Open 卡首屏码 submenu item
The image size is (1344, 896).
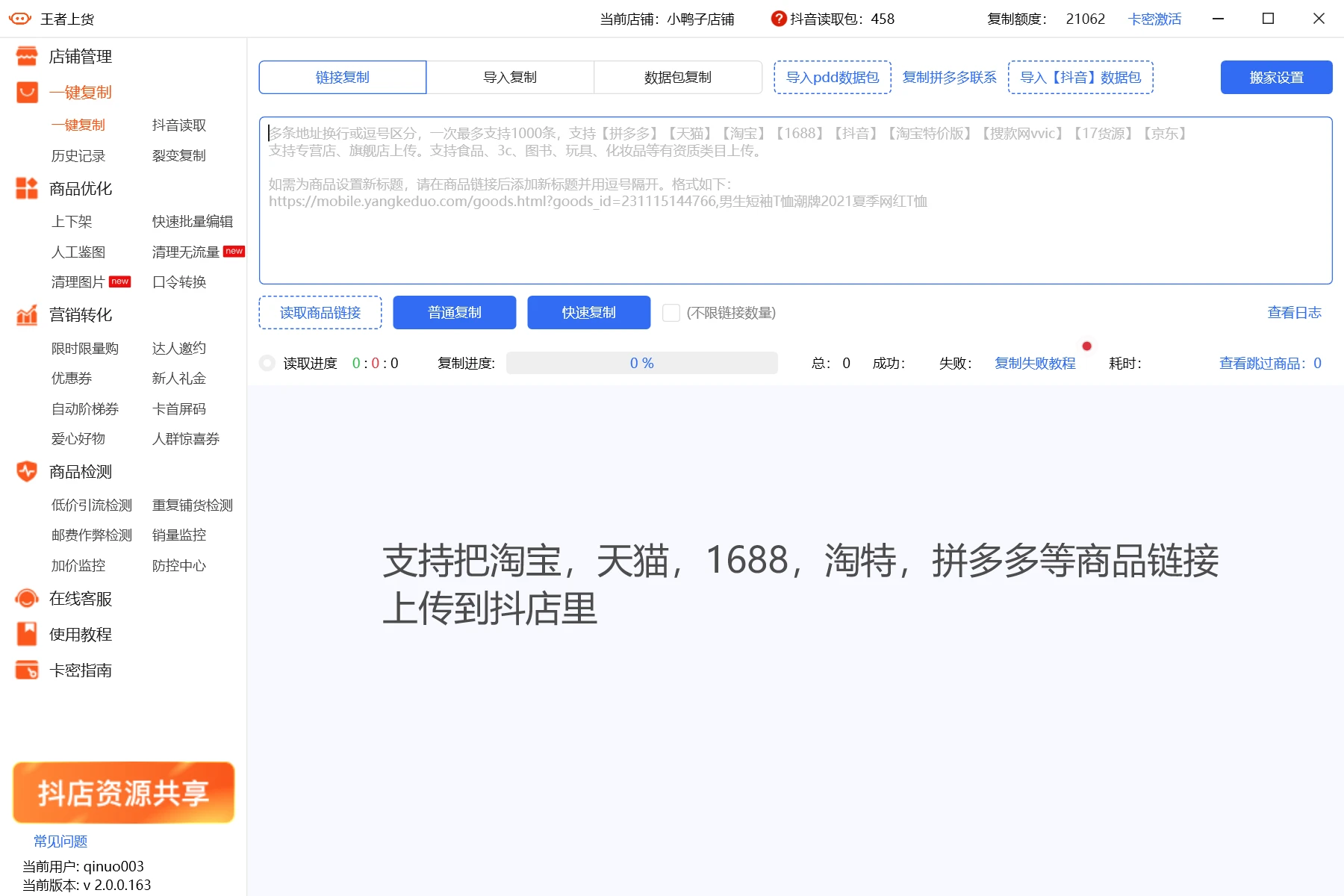click(x=179, y=408)
